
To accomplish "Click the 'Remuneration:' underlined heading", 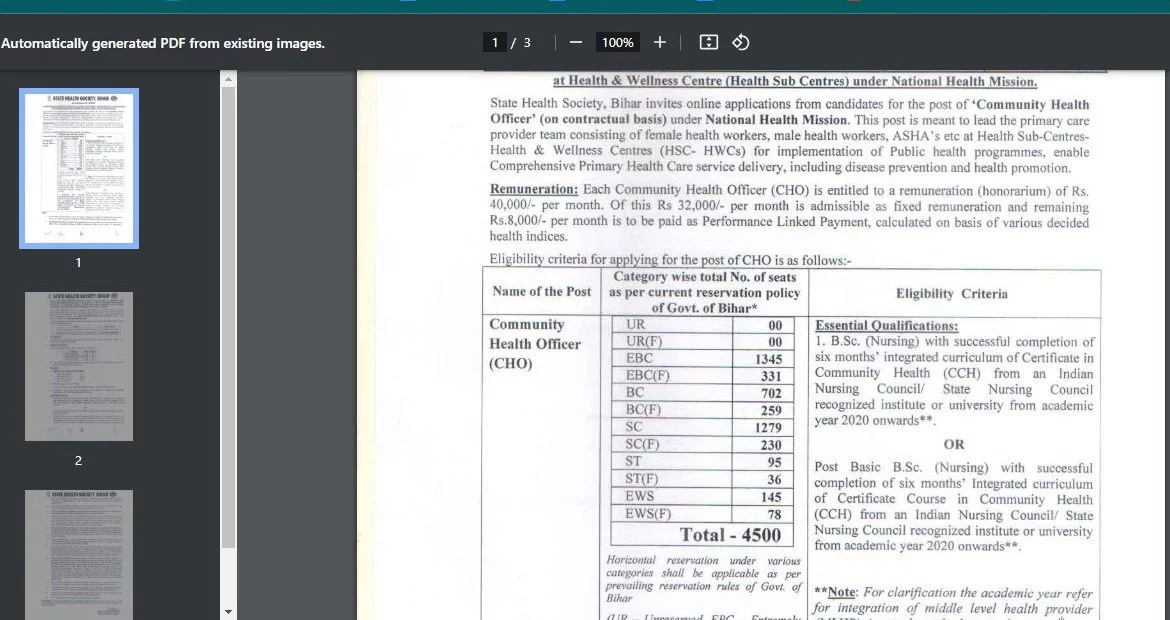I will click(x=534, y=190).
